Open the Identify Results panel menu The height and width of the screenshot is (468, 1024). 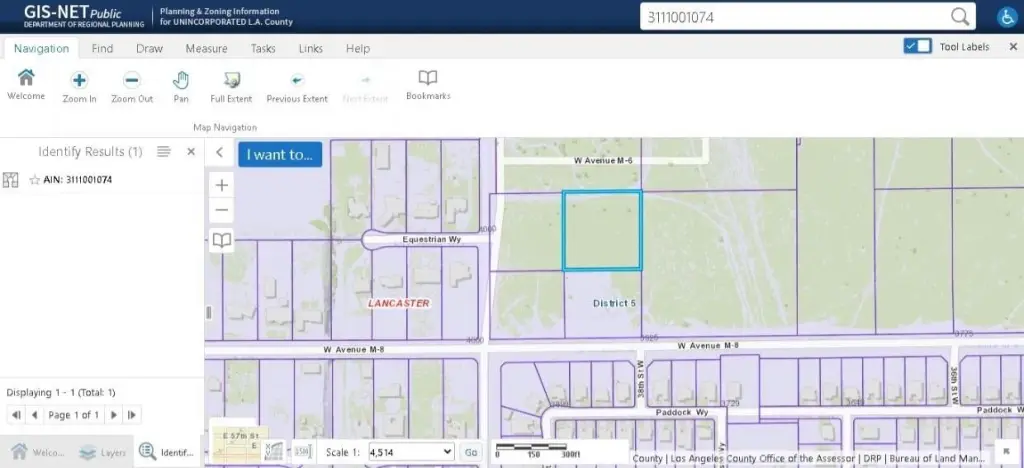coord(164,152)
